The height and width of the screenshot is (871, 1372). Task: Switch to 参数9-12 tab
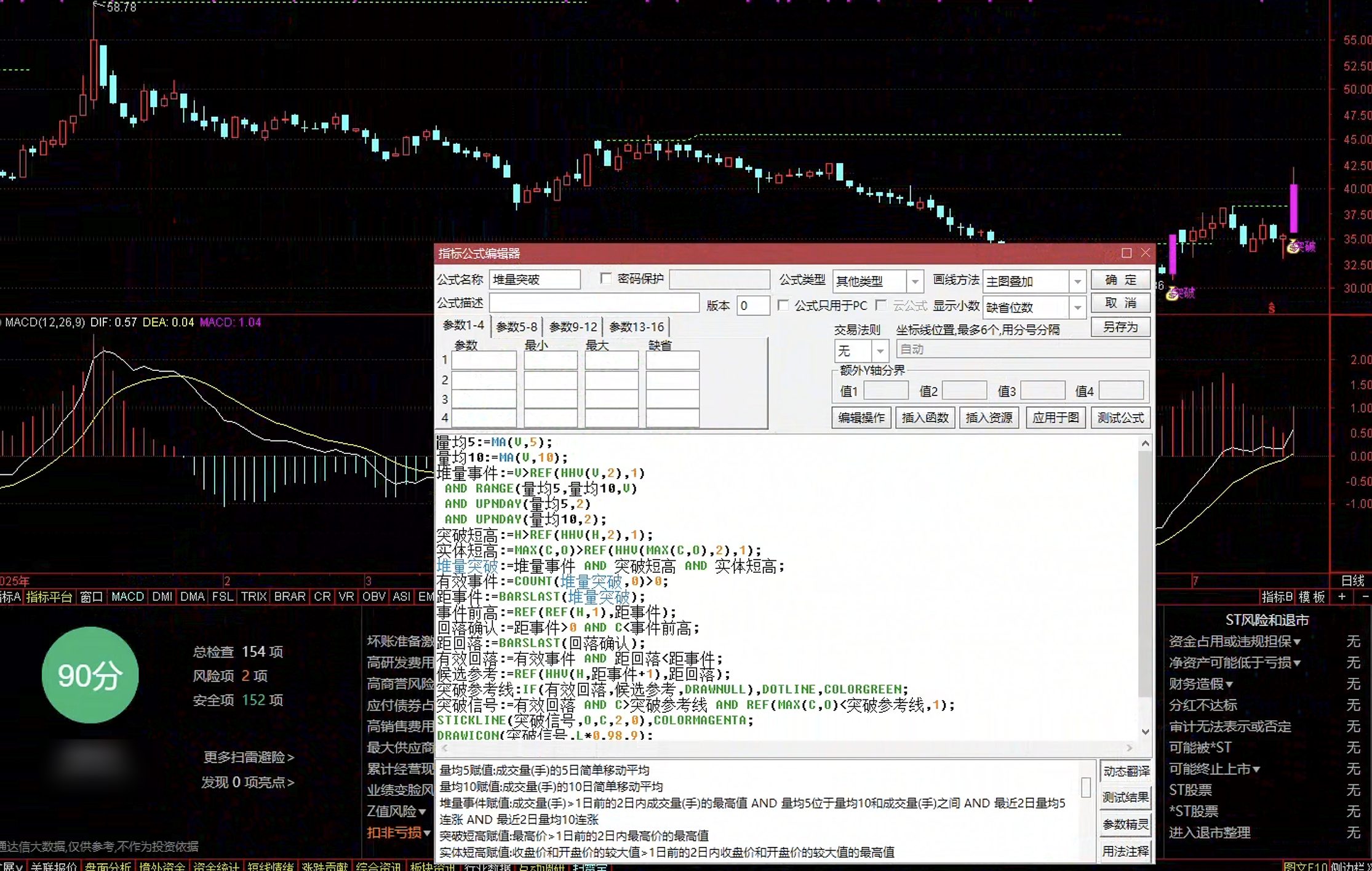[573, 327]
